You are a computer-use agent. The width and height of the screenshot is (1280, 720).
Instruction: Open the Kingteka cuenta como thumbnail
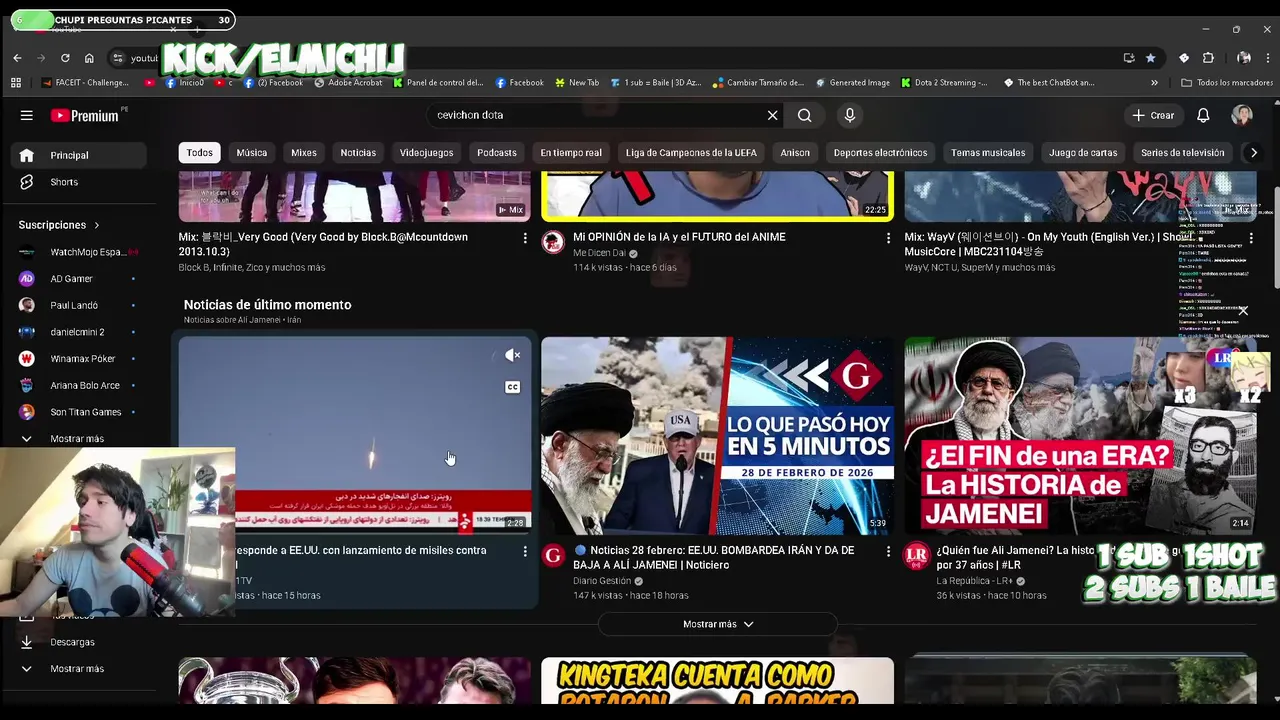click(x=717, y=680)
